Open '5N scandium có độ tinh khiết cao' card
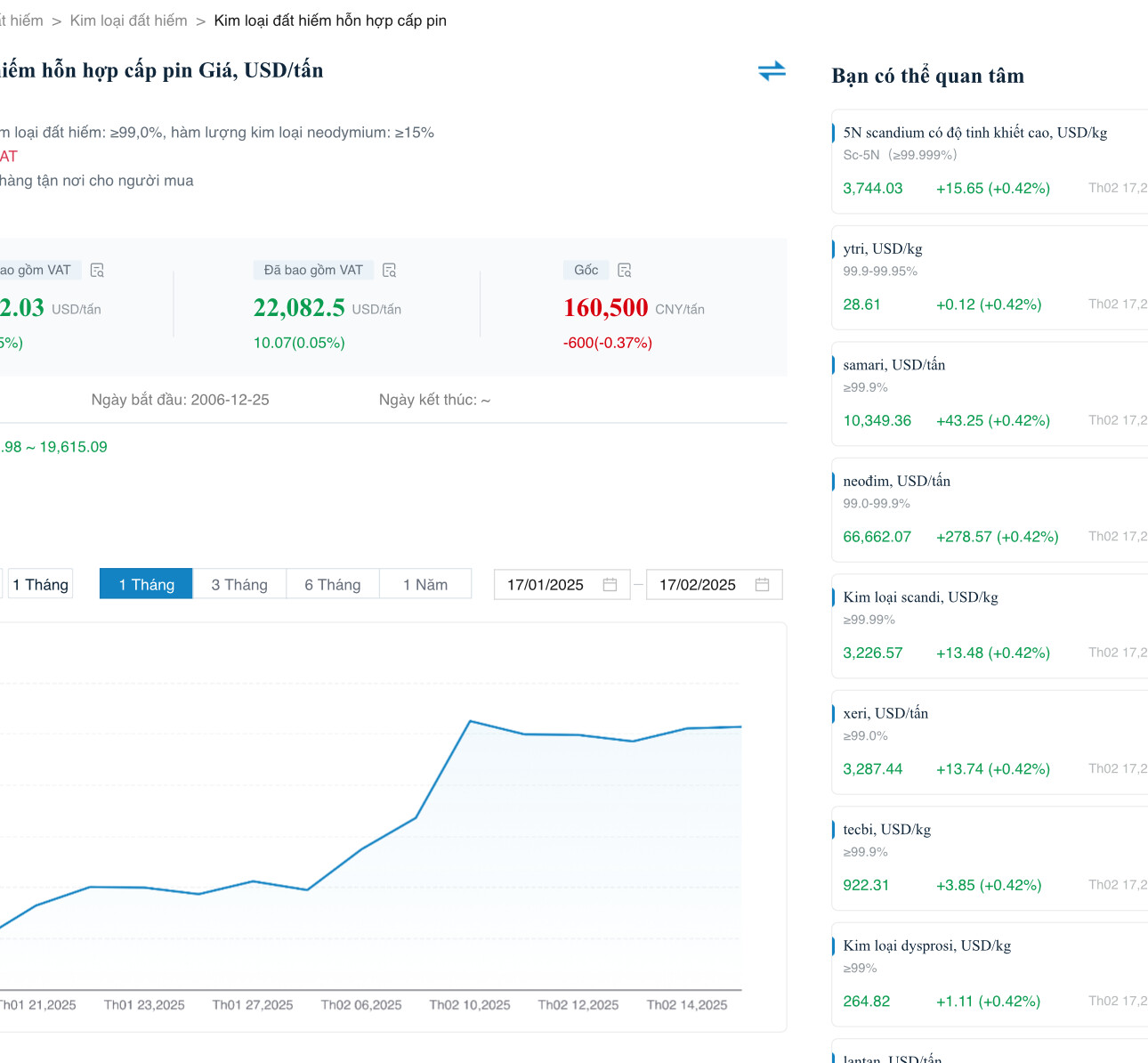 click(x=974, y=133)
